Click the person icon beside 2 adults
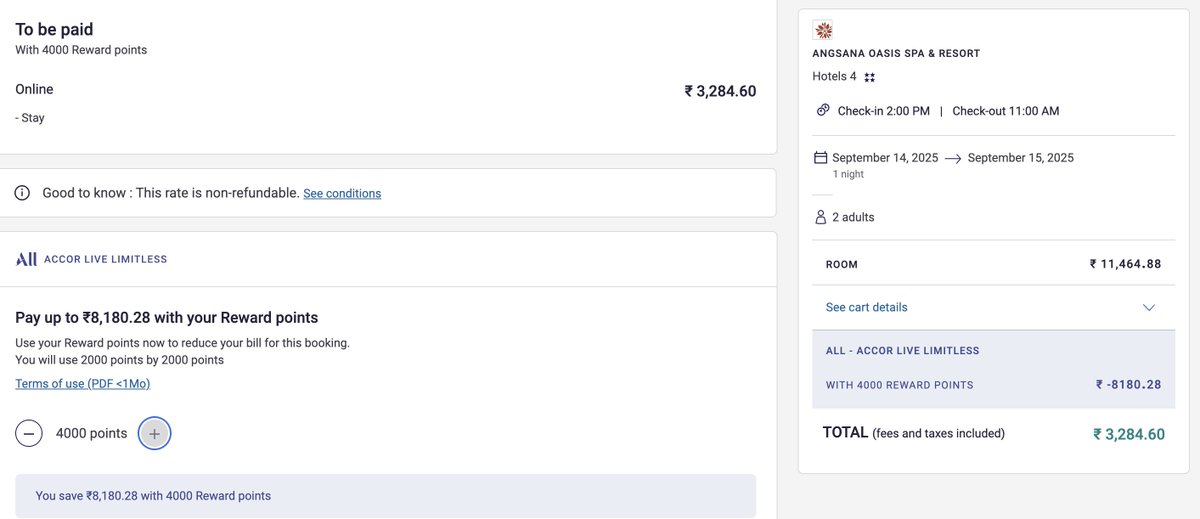1200x519 pixels. pos(821,217)
